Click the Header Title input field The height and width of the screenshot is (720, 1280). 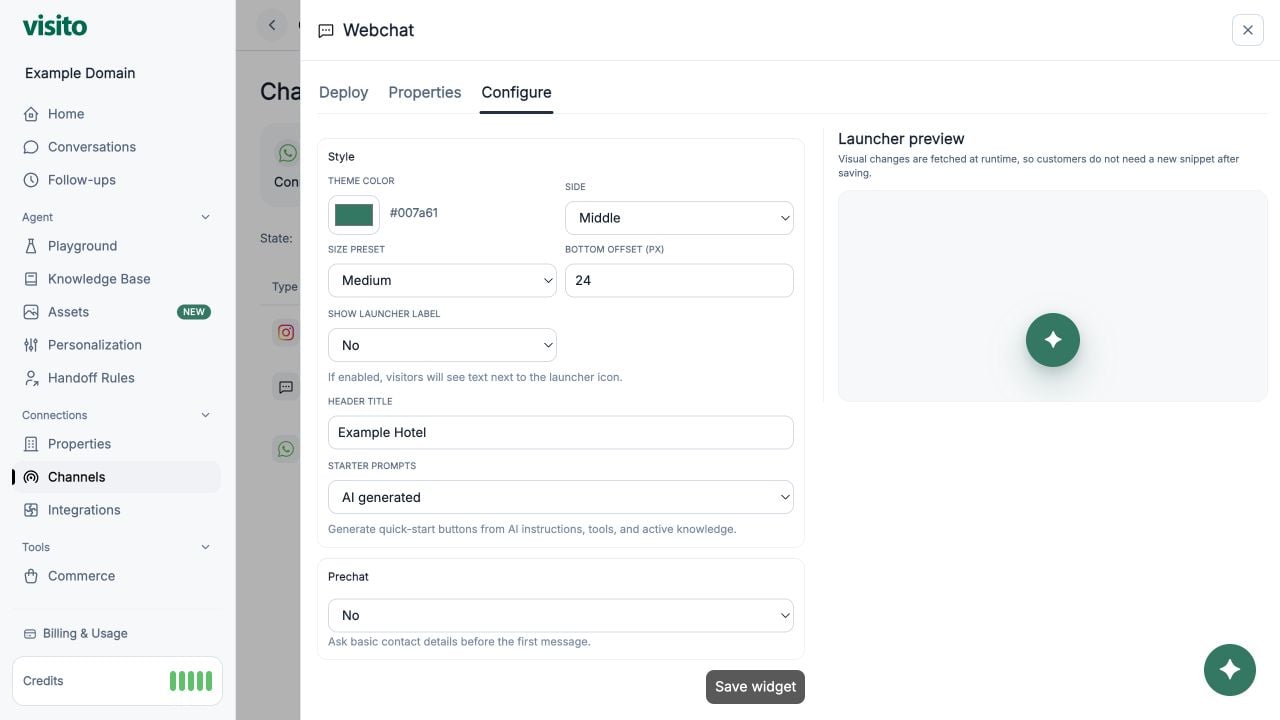[x=561, y=433]
